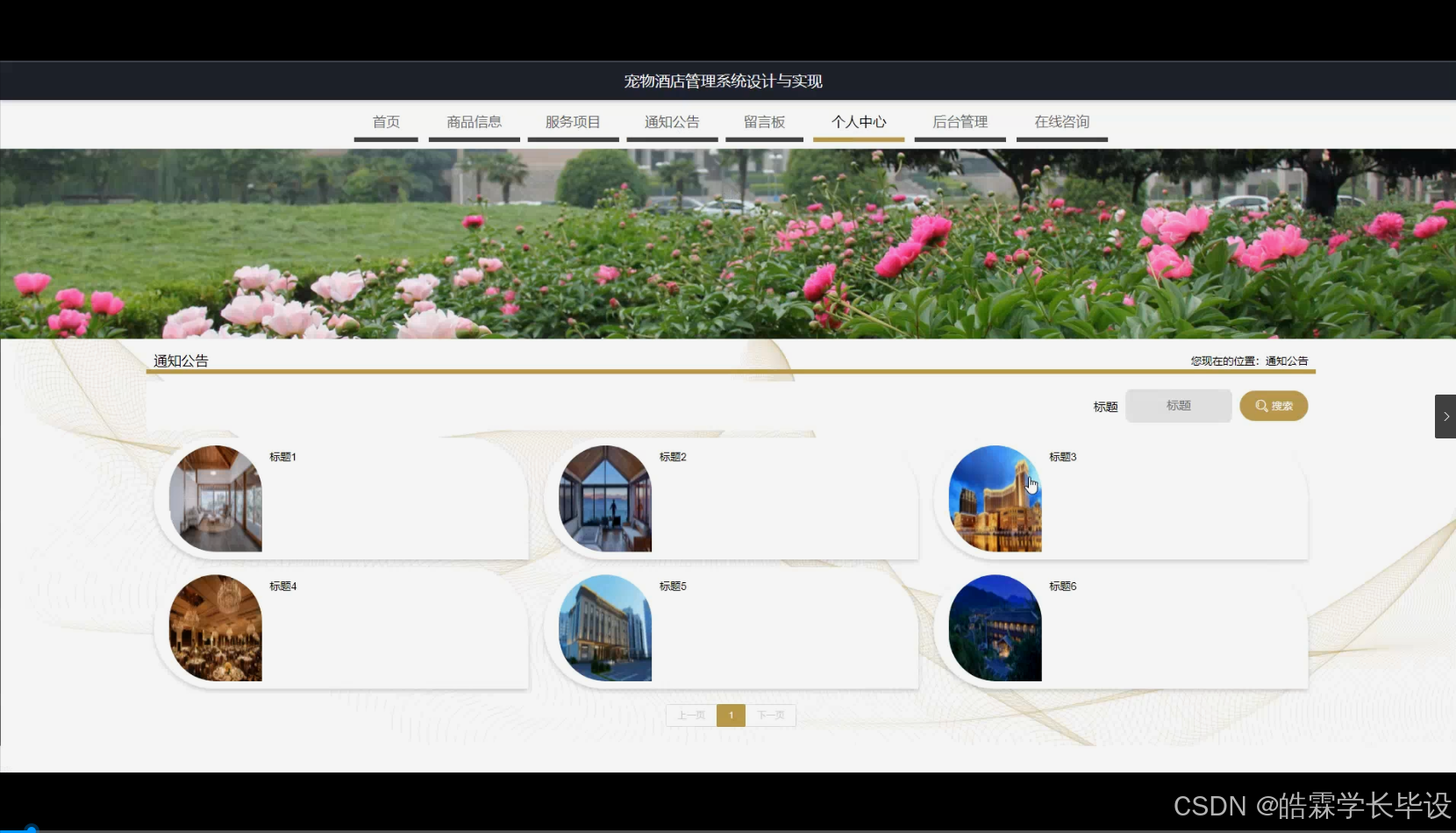This screenshot has width=1456, height=833.
Task: Go to 后台管理 in the navigation
Action: [x=960, y=123]
